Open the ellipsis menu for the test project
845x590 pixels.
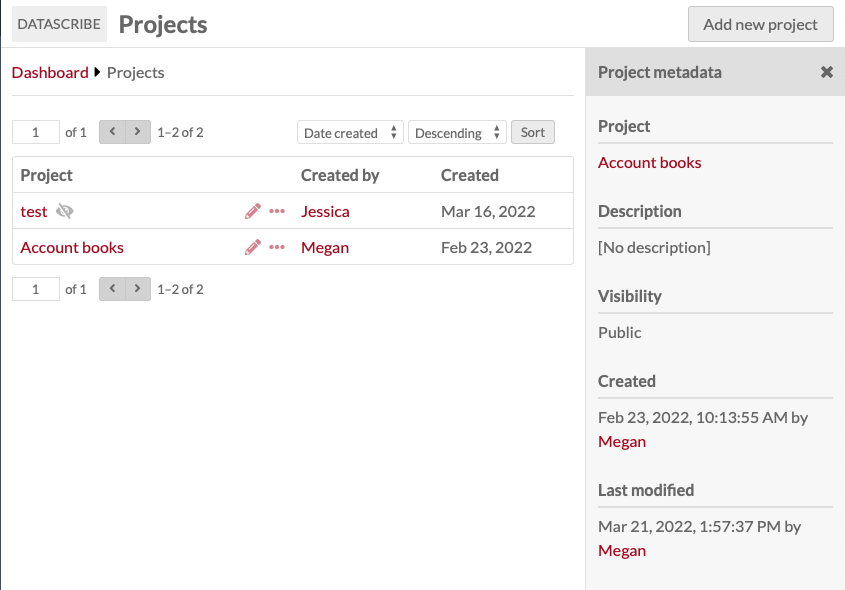pos(277,211)
